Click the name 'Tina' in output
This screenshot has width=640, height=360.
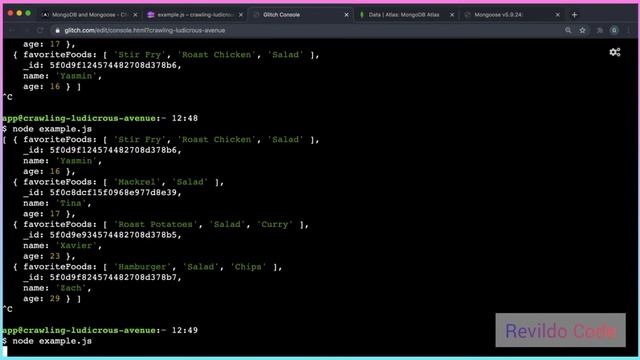(71, 203)
